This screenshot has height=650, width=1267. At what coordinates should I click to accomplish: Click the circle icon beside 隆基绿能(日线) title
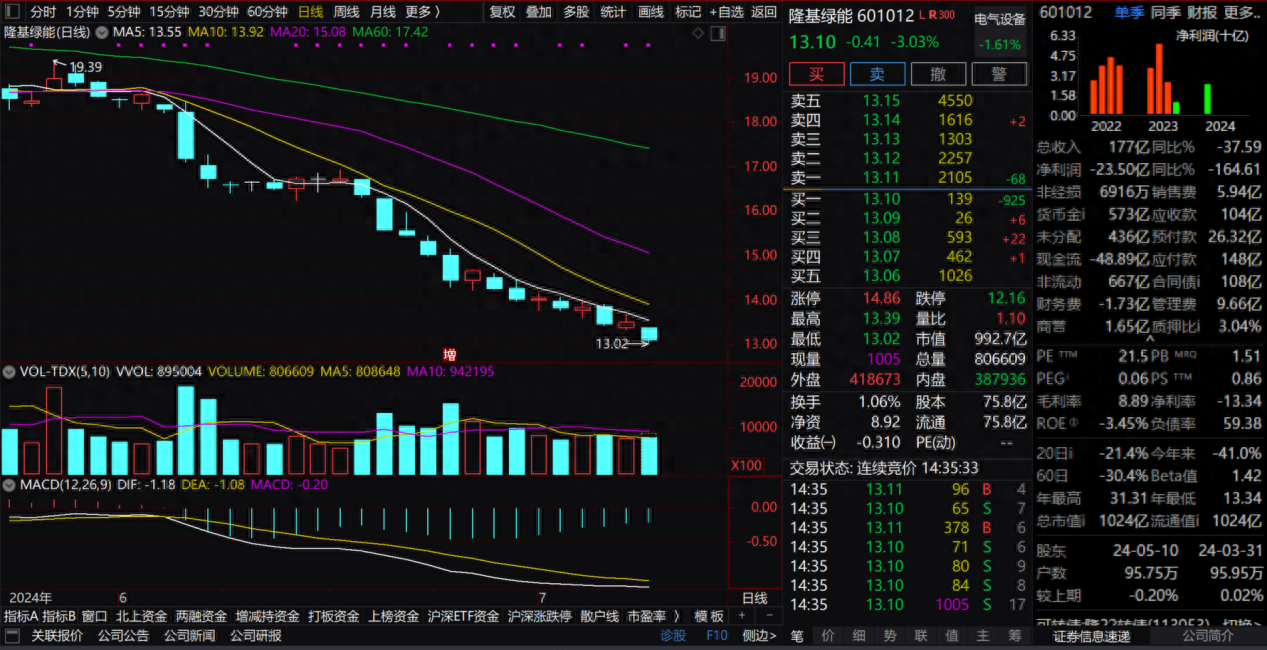[x=100, y=32]
